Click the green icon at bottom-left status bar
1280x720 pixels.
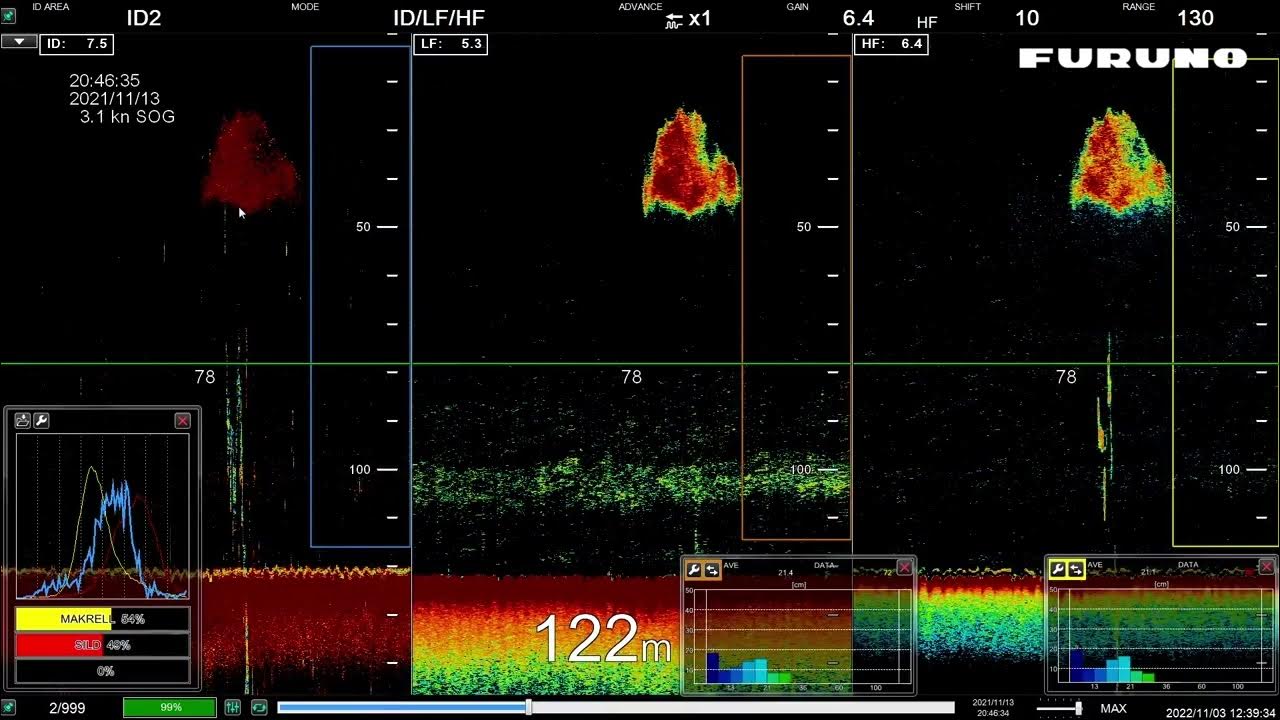point(8,708)
